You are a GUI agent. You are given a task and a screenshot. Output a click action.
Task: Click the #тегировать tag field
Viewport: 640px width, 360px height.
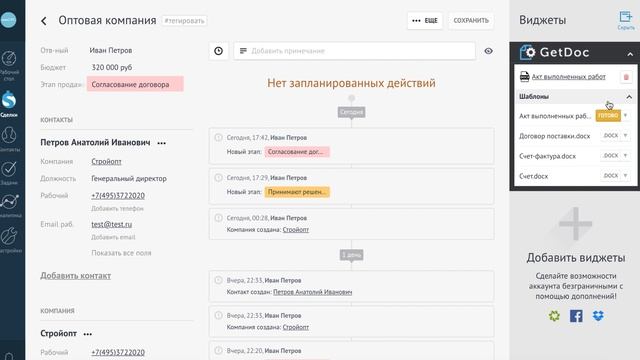184,21
